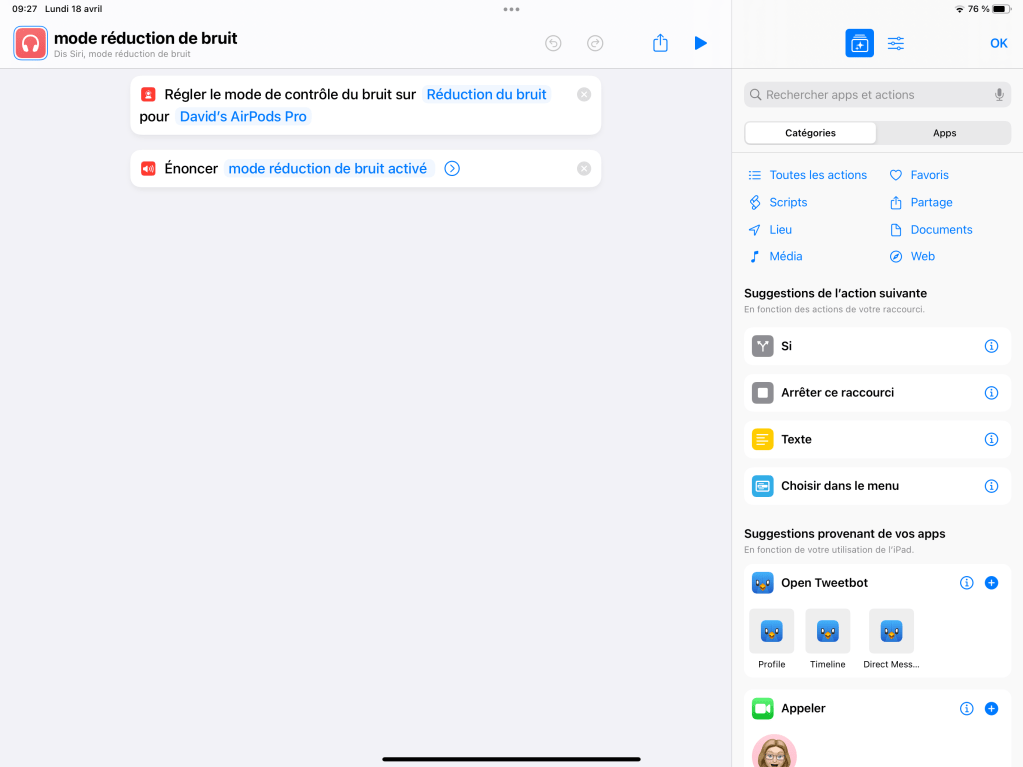Tap the red headphones shortcut icon
Screen dimensions: 1023x767
point(31,43)
